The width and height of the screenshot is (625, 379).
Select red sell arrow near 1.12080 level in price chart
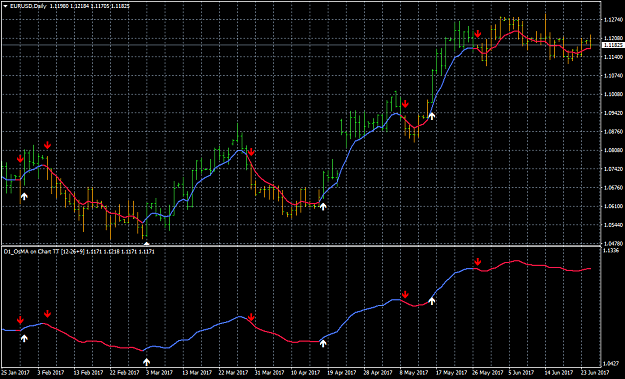(478, 33)
